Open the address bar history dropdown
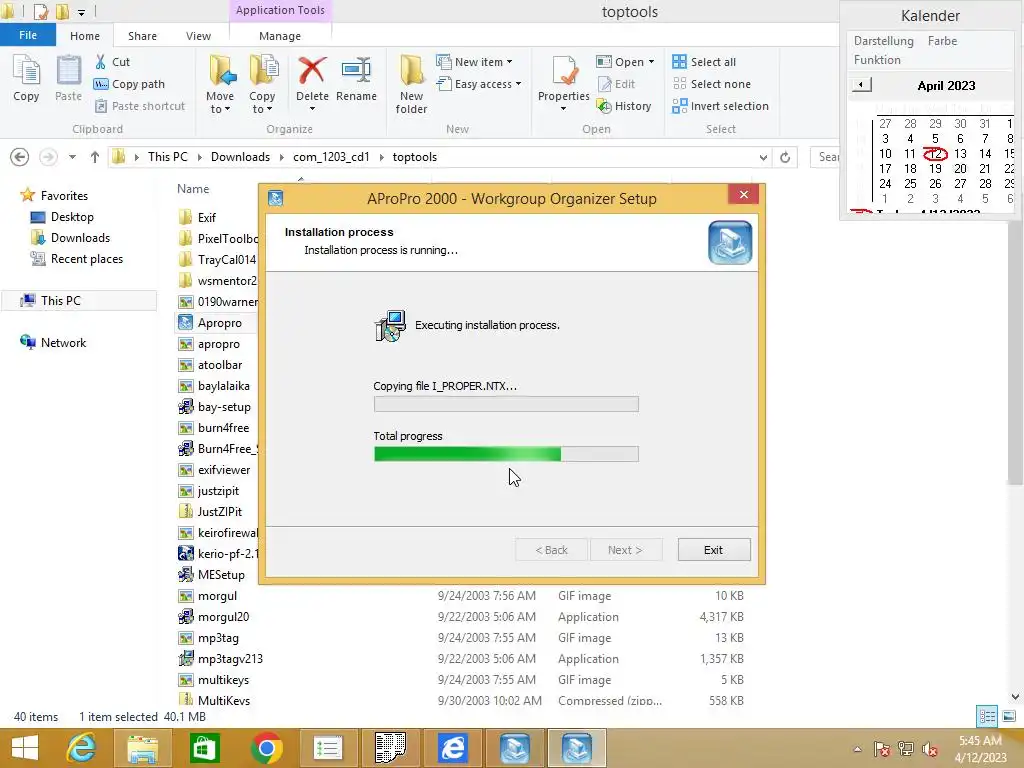1024x768 pixels. [x=763, y=157]
